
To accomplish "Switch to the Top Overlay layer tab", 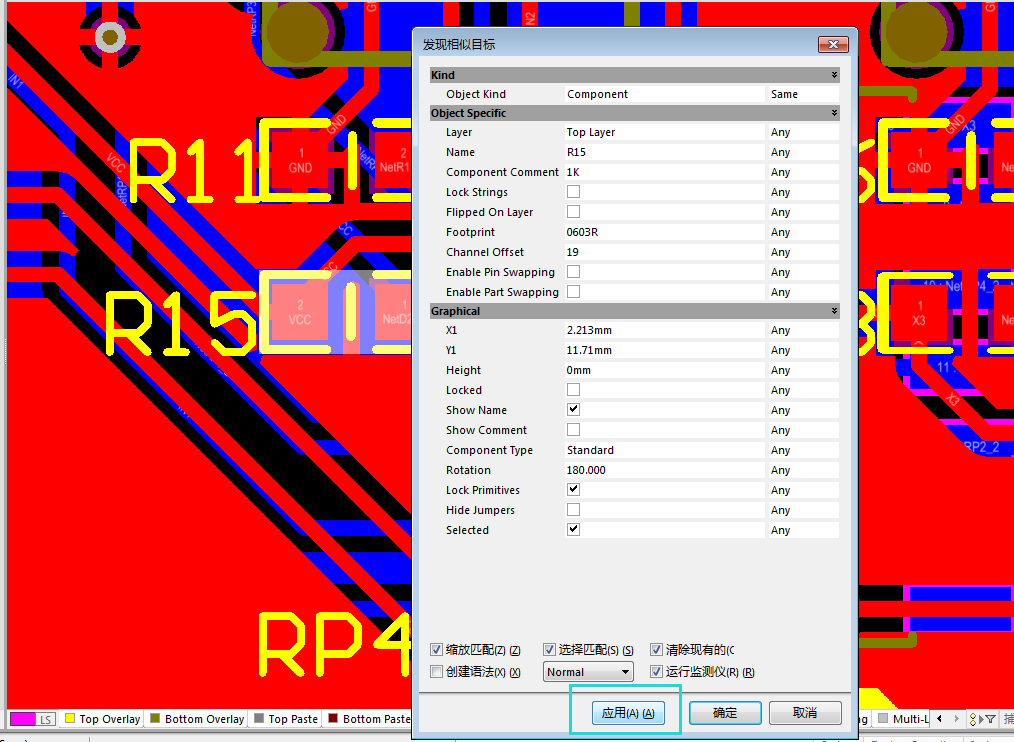I will click(x=102, y=719).
